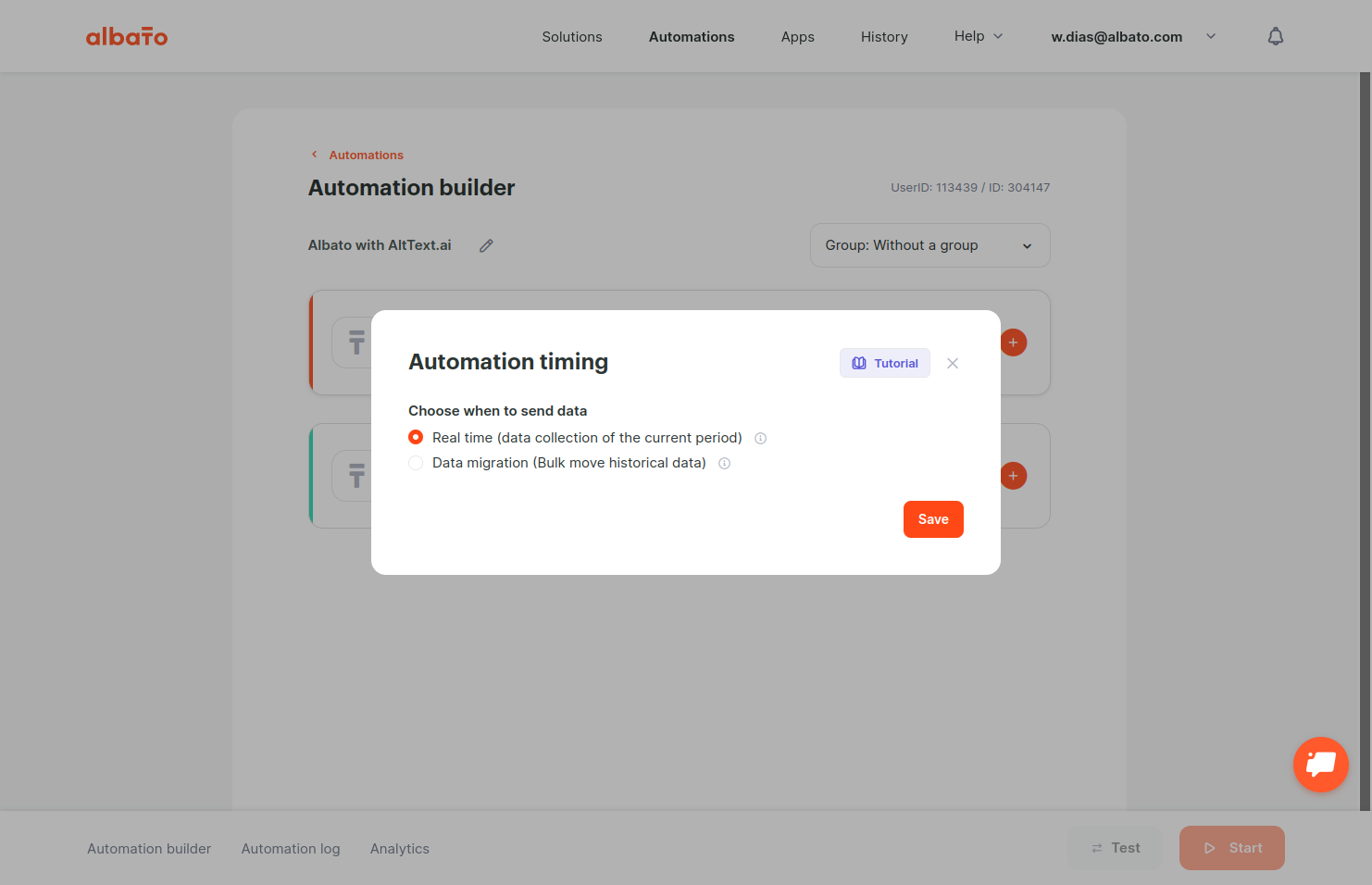
Task: Select Real time data collection option
Action: coord(416,437)
